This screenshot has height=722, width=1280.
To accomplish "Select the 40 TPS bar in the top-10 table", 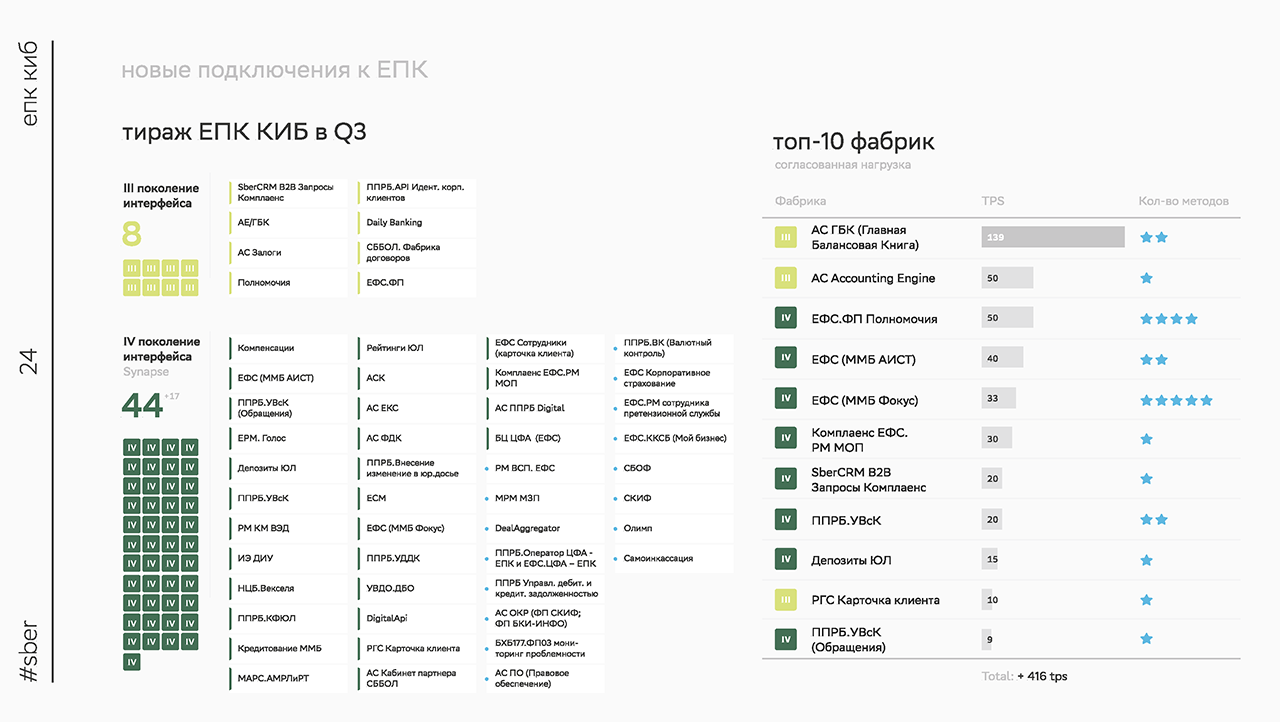I will coord(1002,359).
